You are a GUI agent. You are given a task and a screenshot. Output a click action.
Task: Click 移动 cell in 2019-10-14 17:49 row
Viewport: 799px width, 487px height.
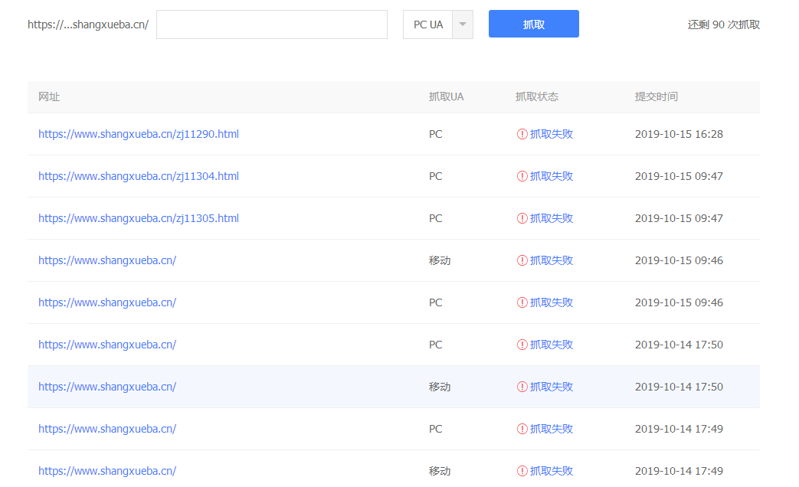439,471
